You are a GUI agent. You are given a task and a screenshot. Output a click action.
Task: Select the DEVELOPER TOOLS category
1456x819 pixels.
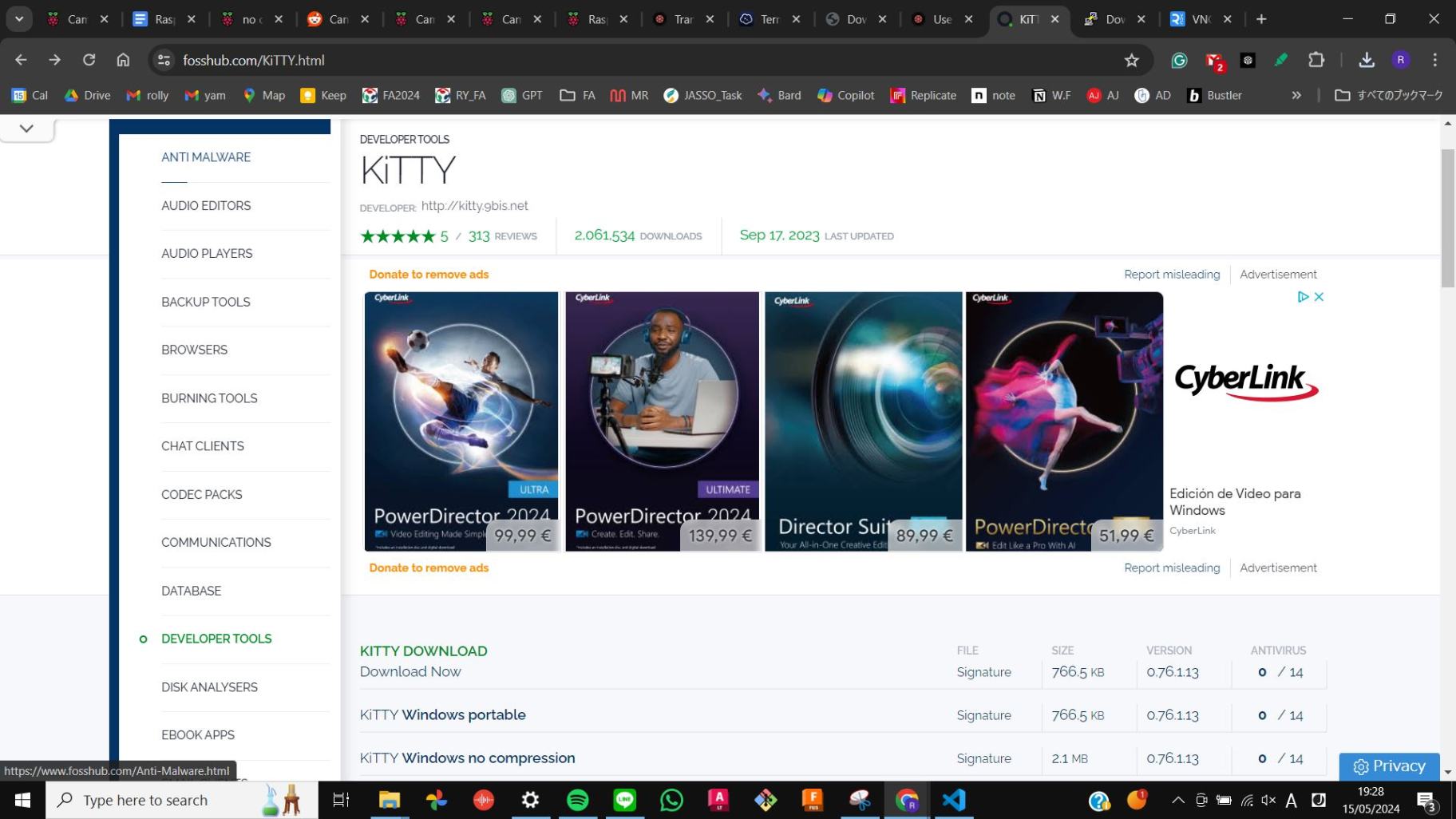click(216, 639)
